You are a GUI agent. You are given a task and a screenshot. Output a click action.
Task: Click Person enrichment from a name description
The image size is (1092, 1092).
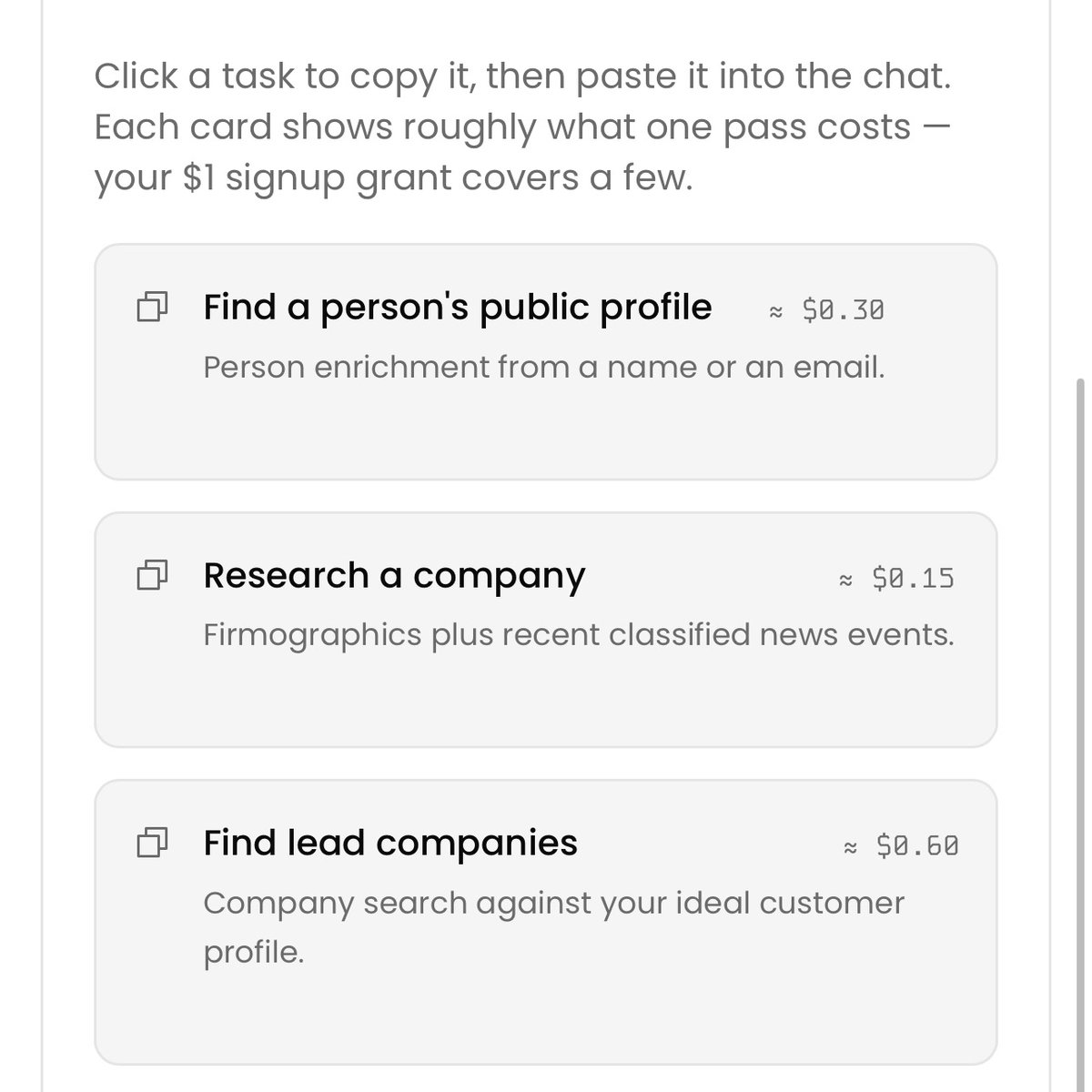(x=544, y=368)
